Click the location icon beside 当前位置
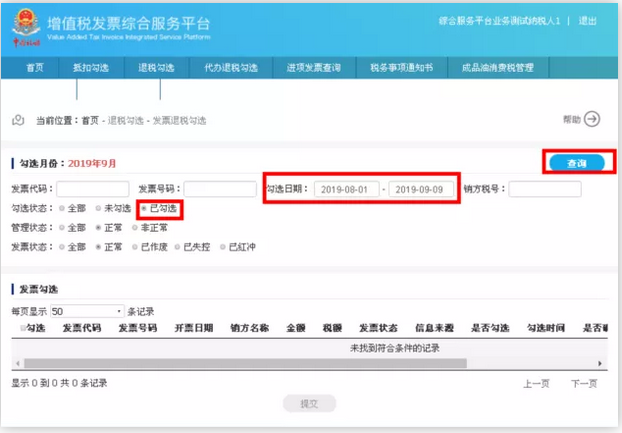 (x=17, y=120)
